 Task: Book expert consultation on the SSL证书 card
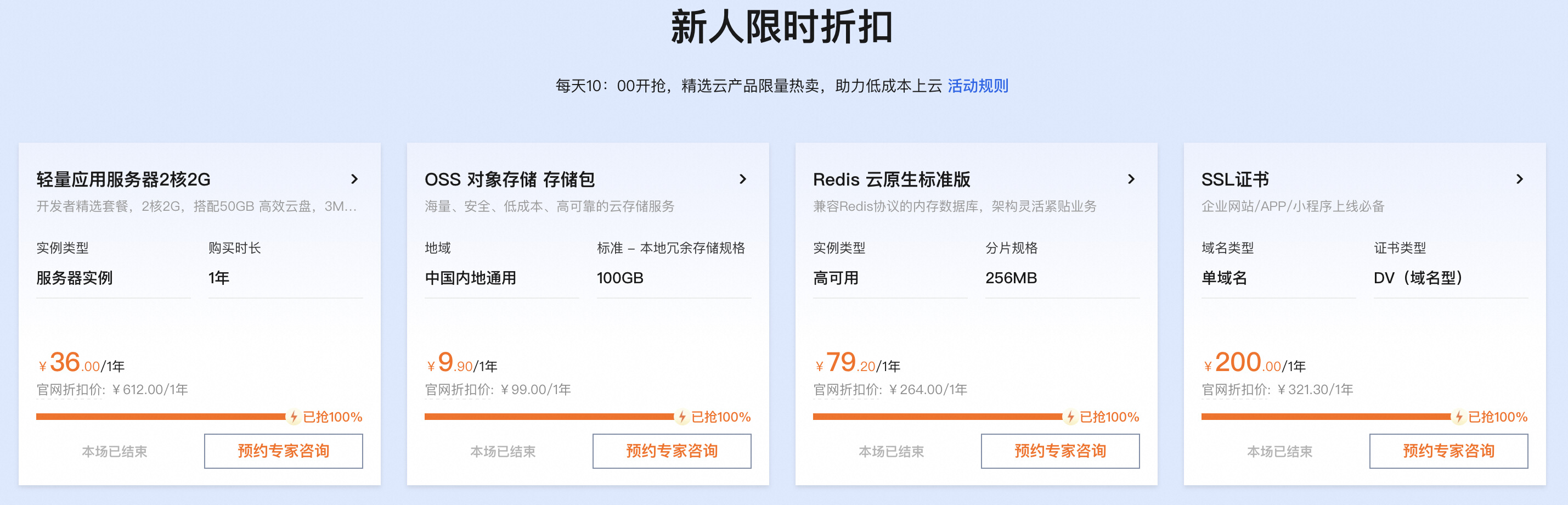tap(1449, 451)
